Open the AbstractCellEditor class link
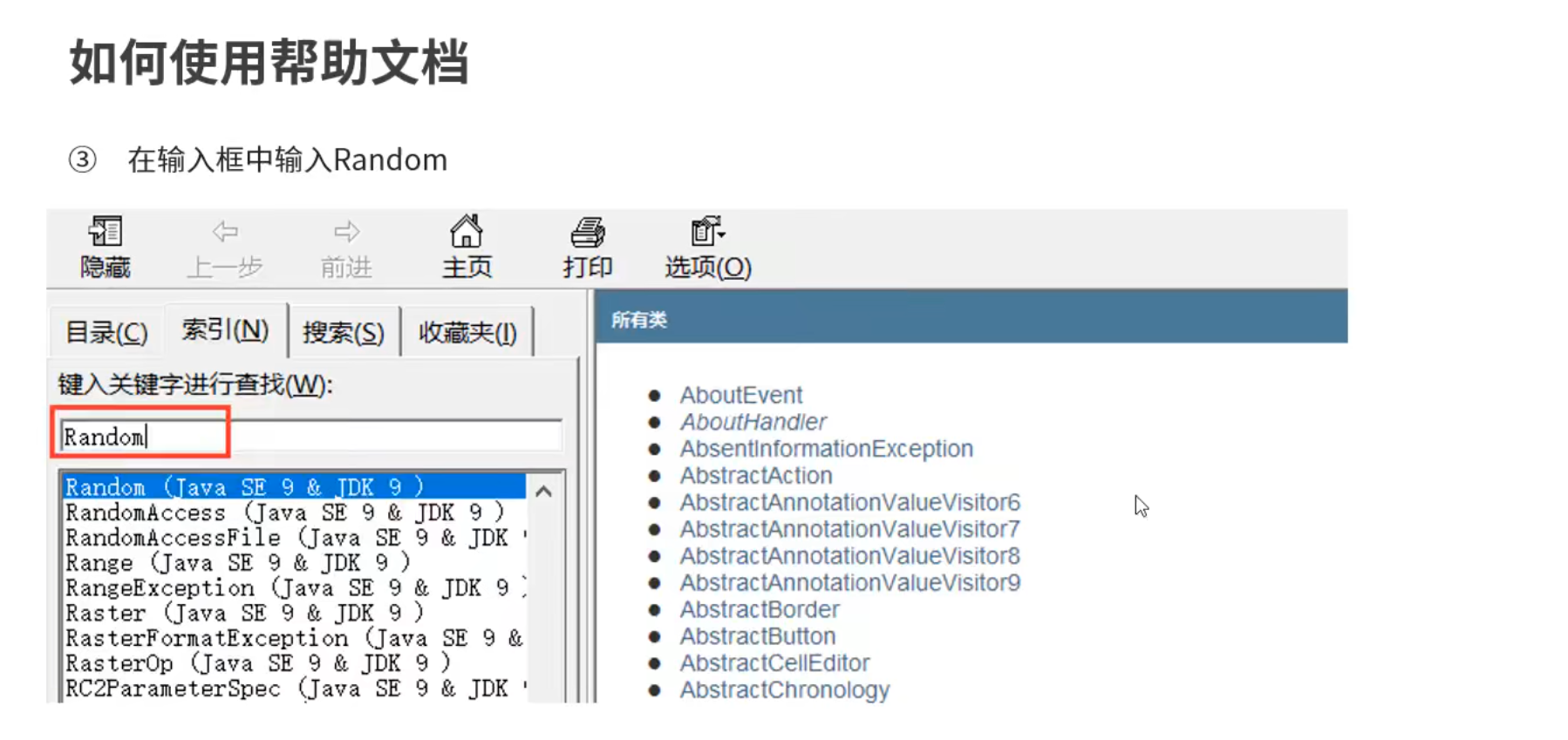 [774, 663]
